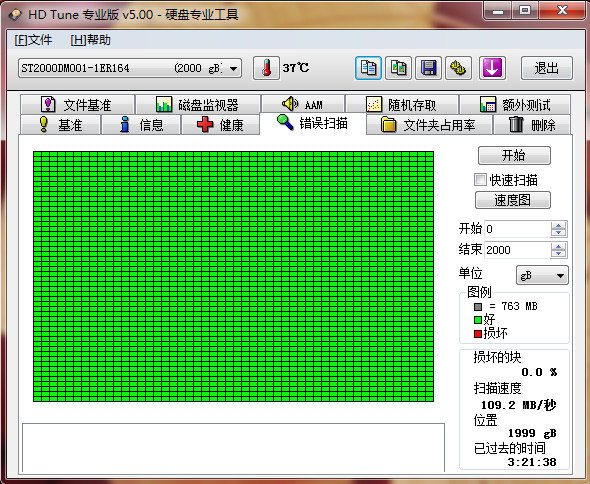Click the magnifier 错误扫描 icon

pos(285,122)
